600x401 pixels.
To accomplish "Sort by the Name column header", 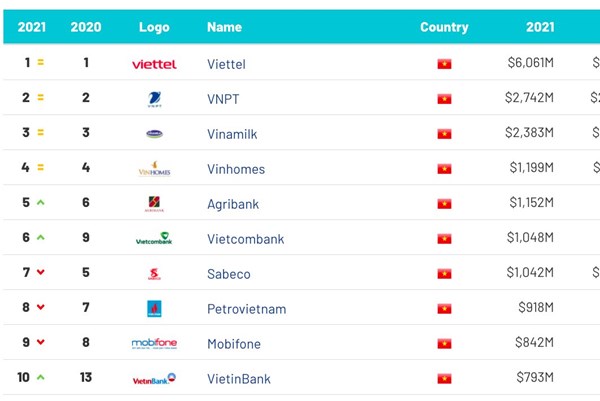I will point(224,27).
